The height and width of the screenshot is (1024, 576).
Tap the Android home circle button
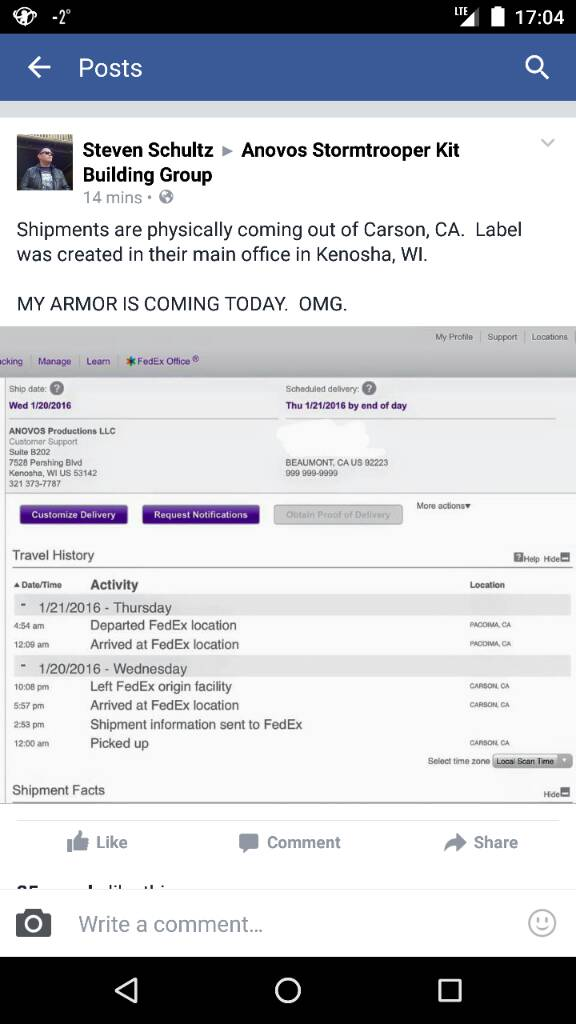point(288,990)
